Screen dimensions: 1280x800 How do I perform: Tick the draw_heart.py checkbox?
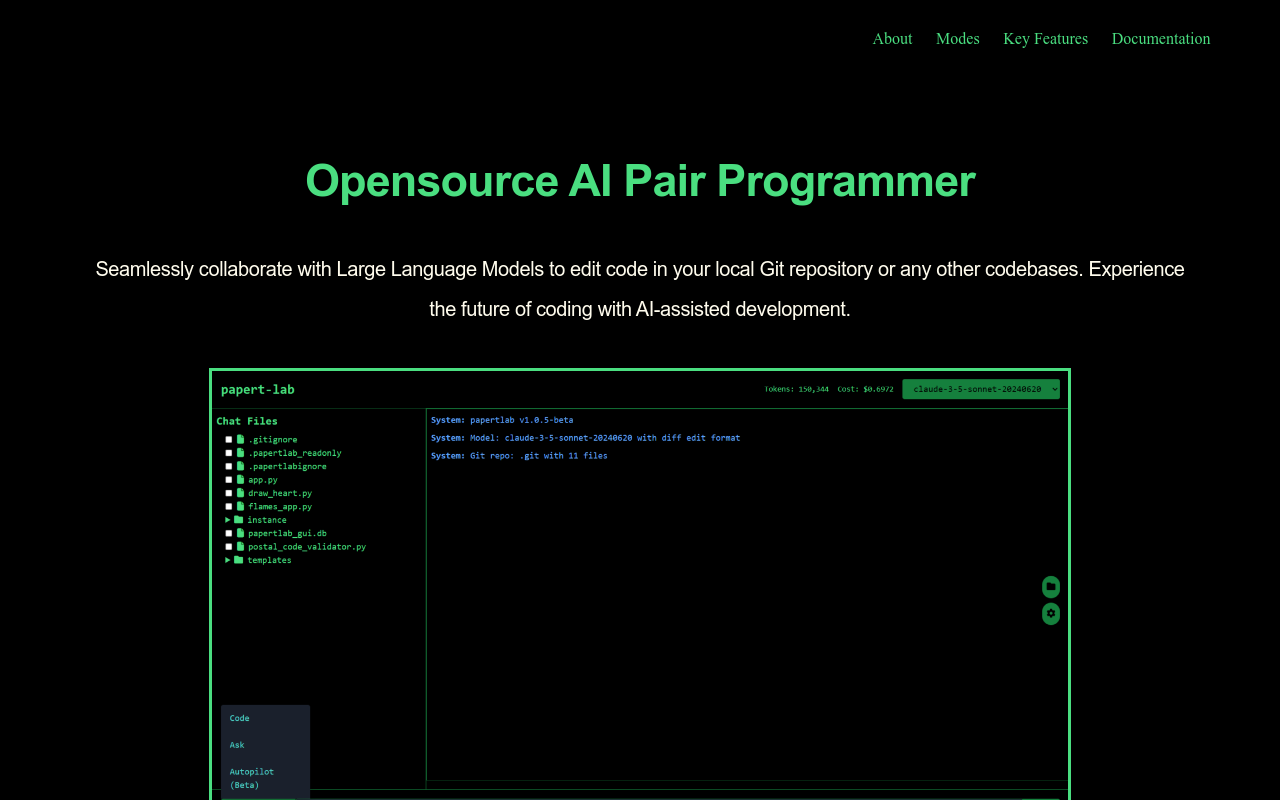[x=228, y=493]
